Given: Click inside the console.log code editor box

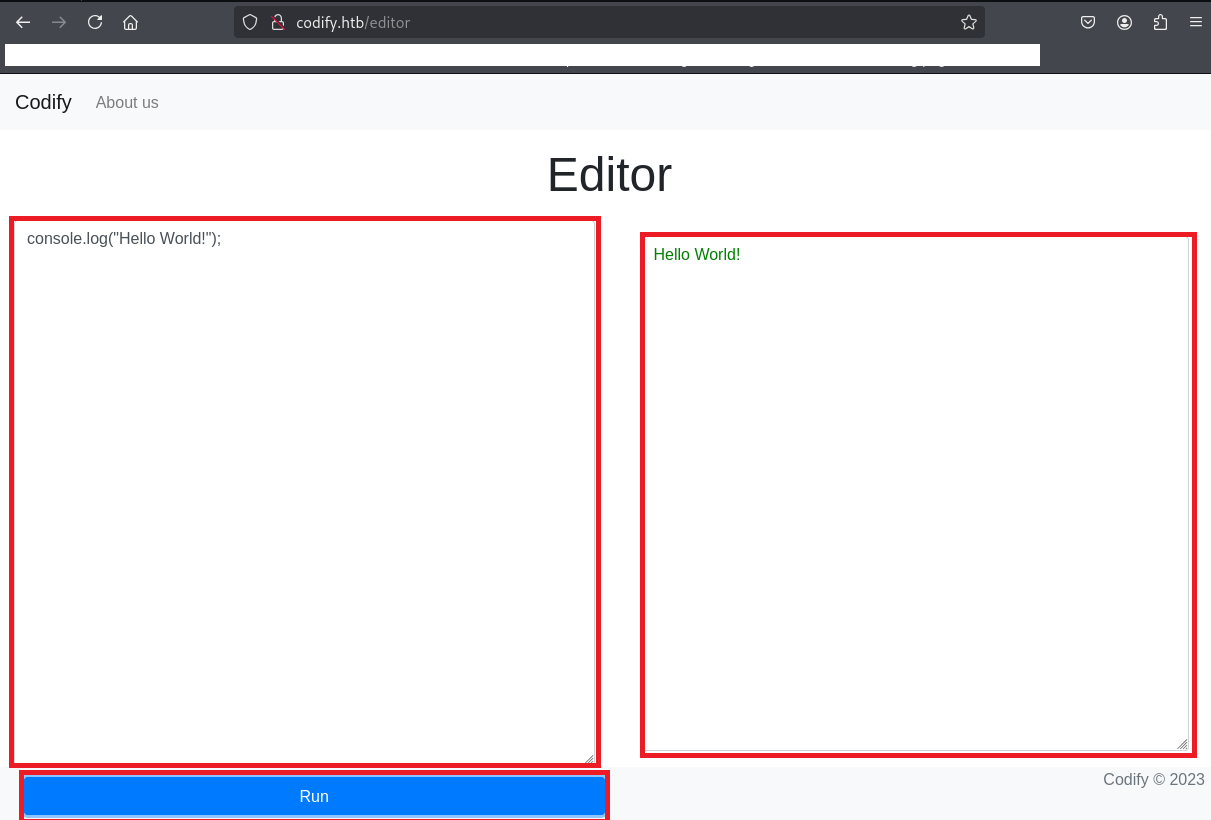Looking at the screenshot, I should pyautogui.click(x=304, y=490).
